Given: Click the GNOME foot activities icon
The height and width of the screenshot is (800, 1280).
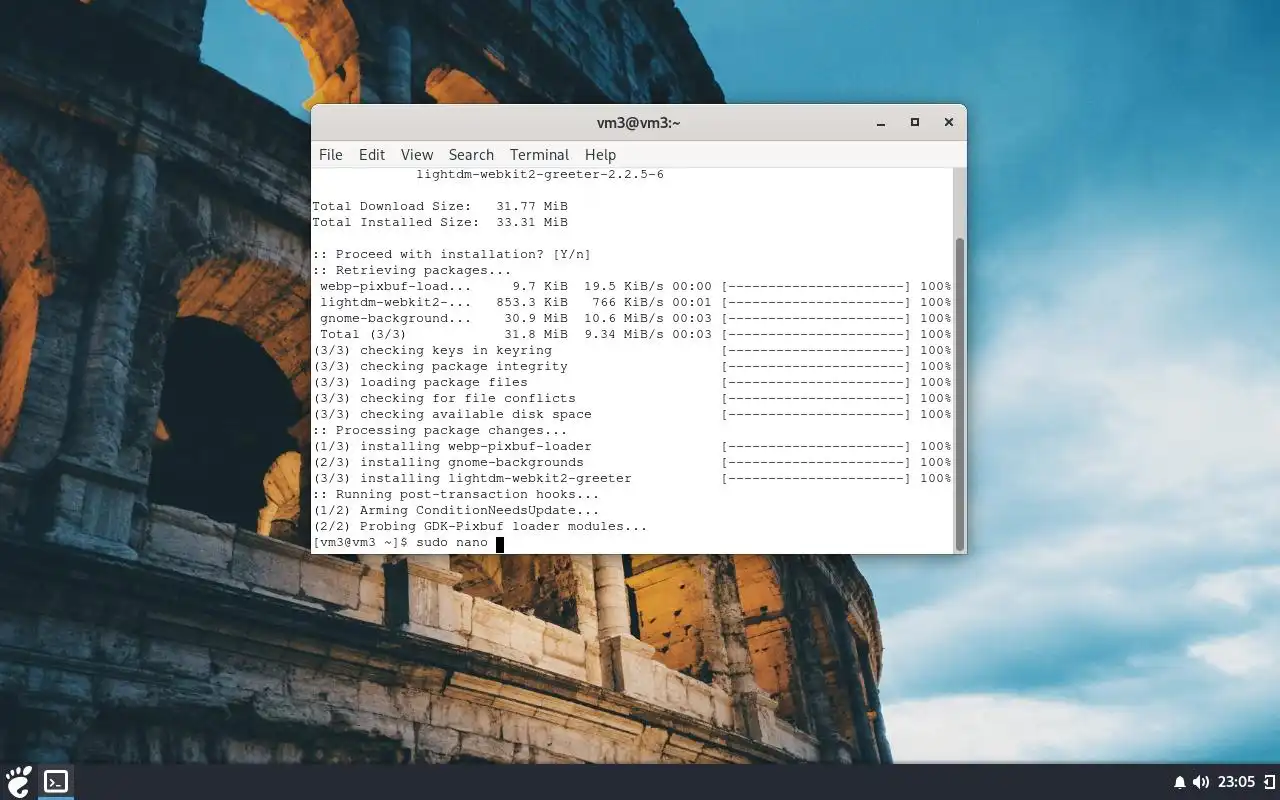Looking at the screenshot, I should (19, 781).
